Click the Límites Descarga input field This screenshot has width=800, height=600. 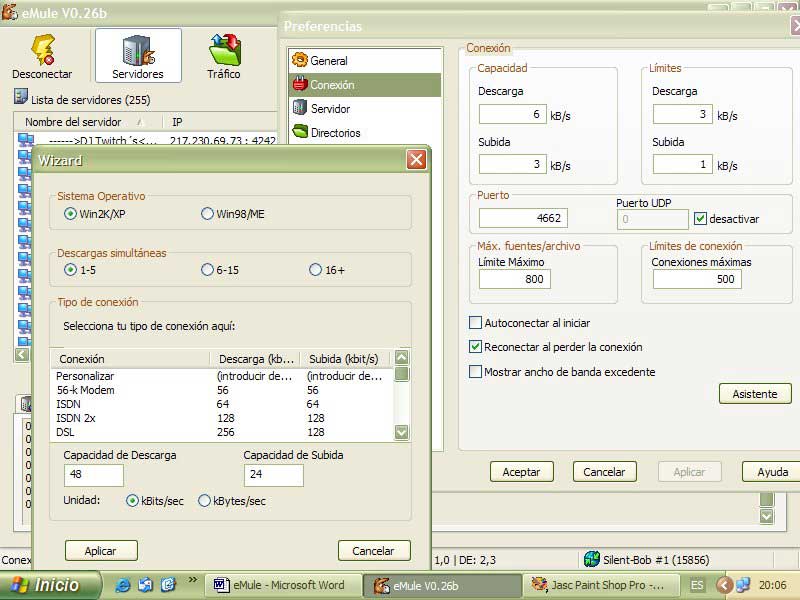[x=682, y=114]
